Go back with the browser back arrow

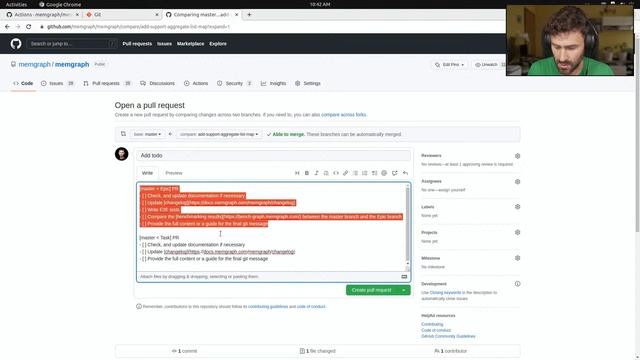point(7,27)
